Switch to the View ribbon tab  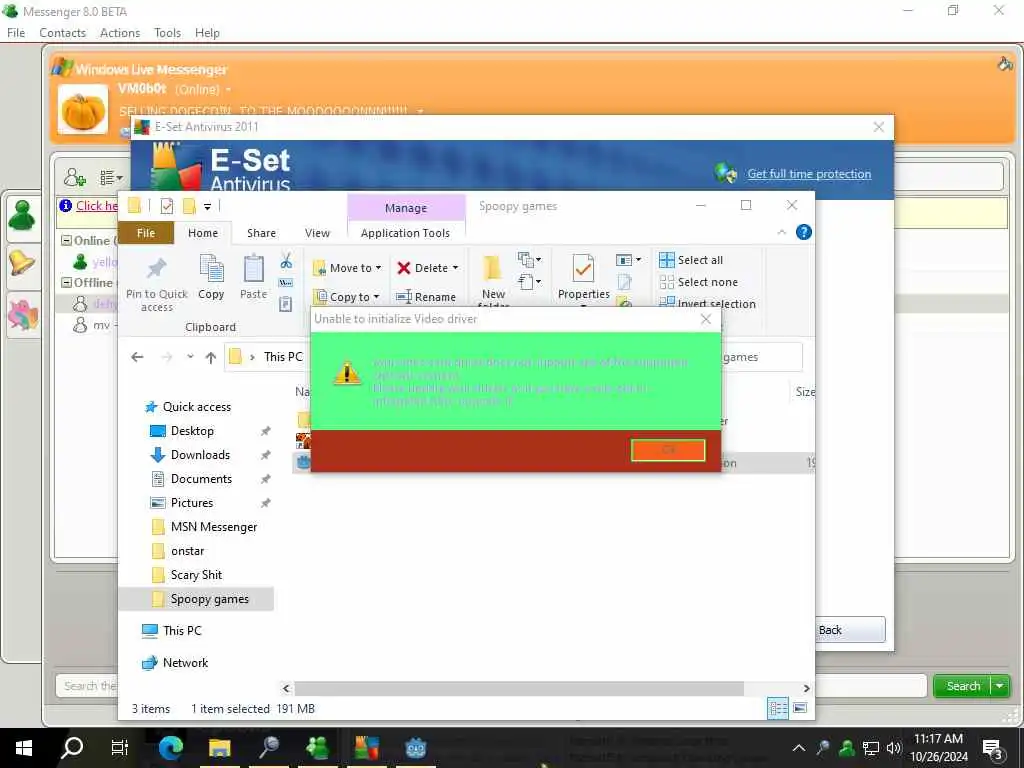(317, 233)
